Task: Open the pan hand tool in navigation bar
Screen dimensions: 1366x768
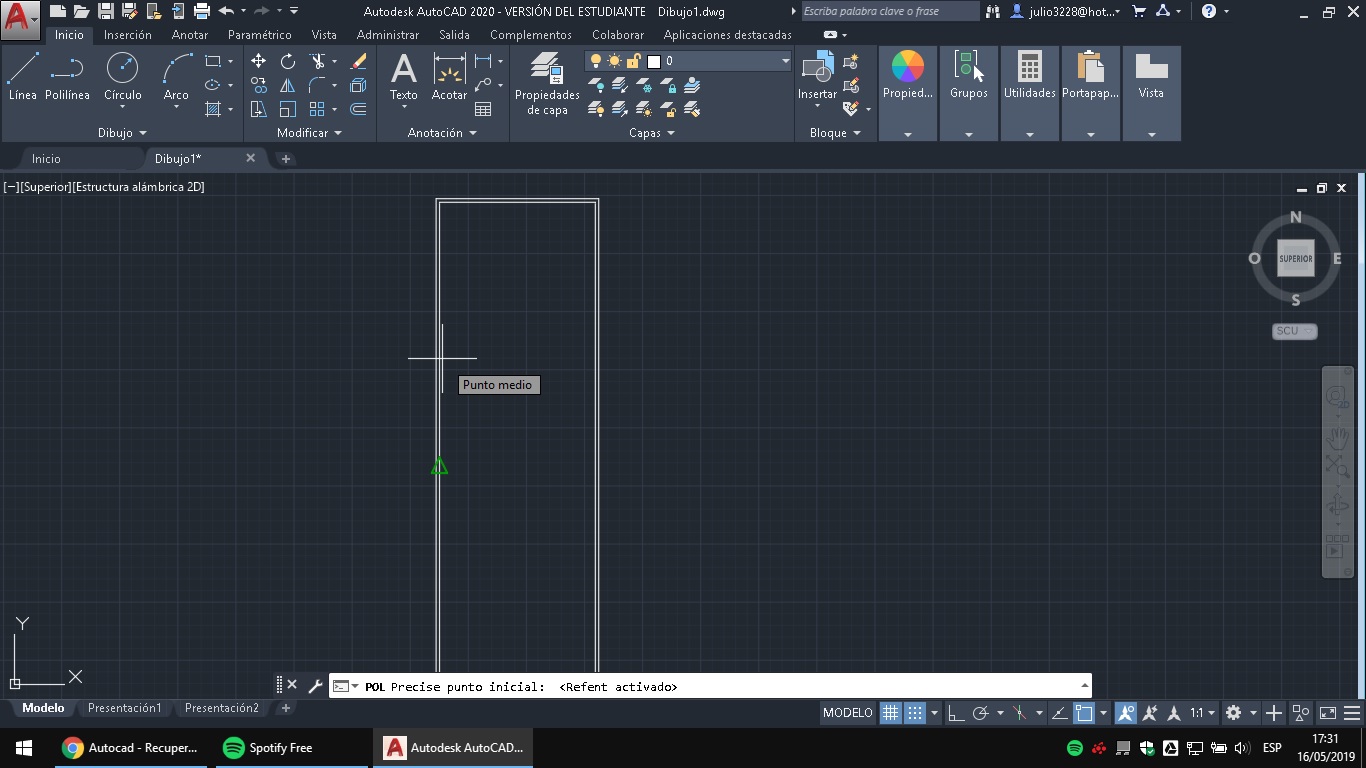Action: point(1337,436)
